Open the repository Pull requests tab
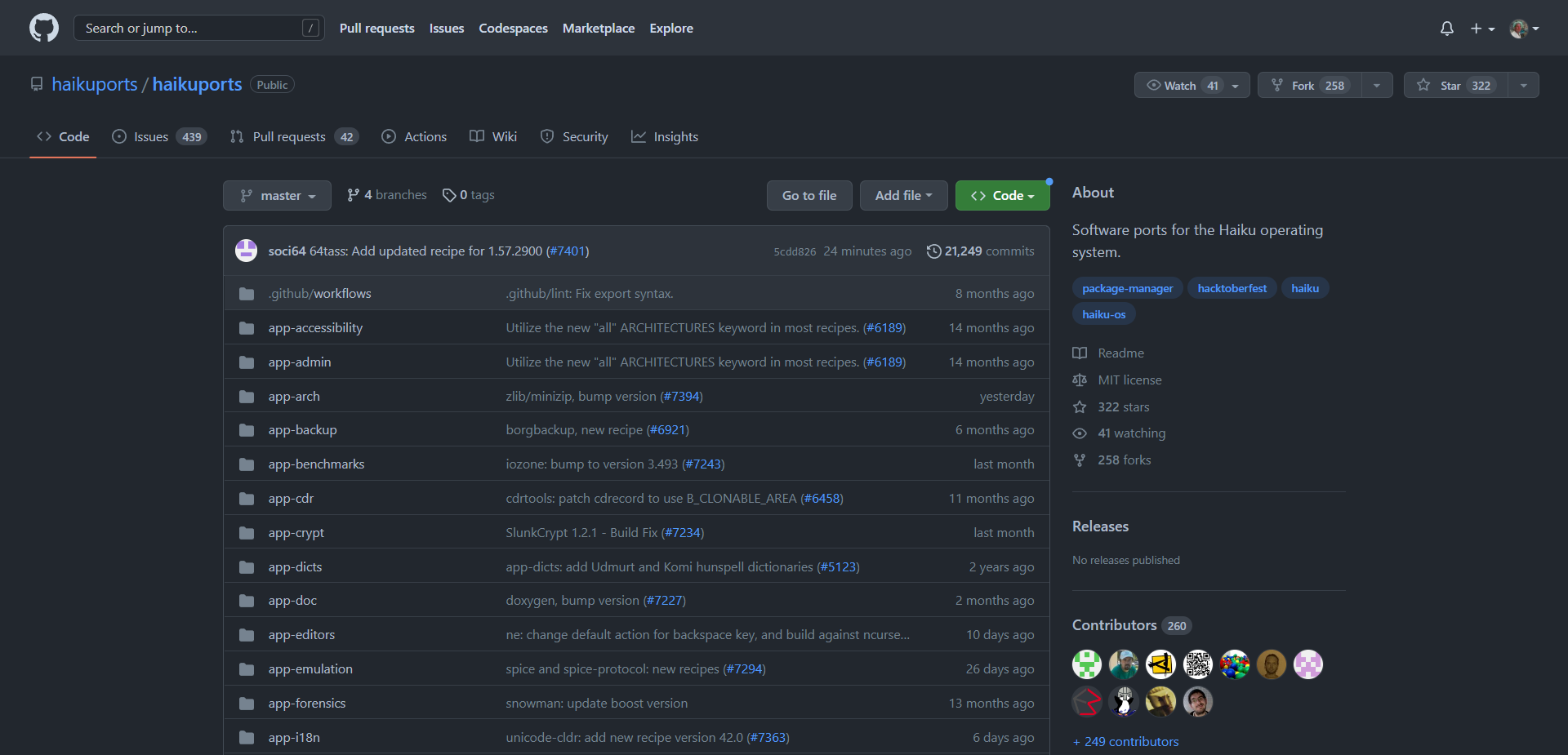This screenshot has width=1568, height=755. 294,136
